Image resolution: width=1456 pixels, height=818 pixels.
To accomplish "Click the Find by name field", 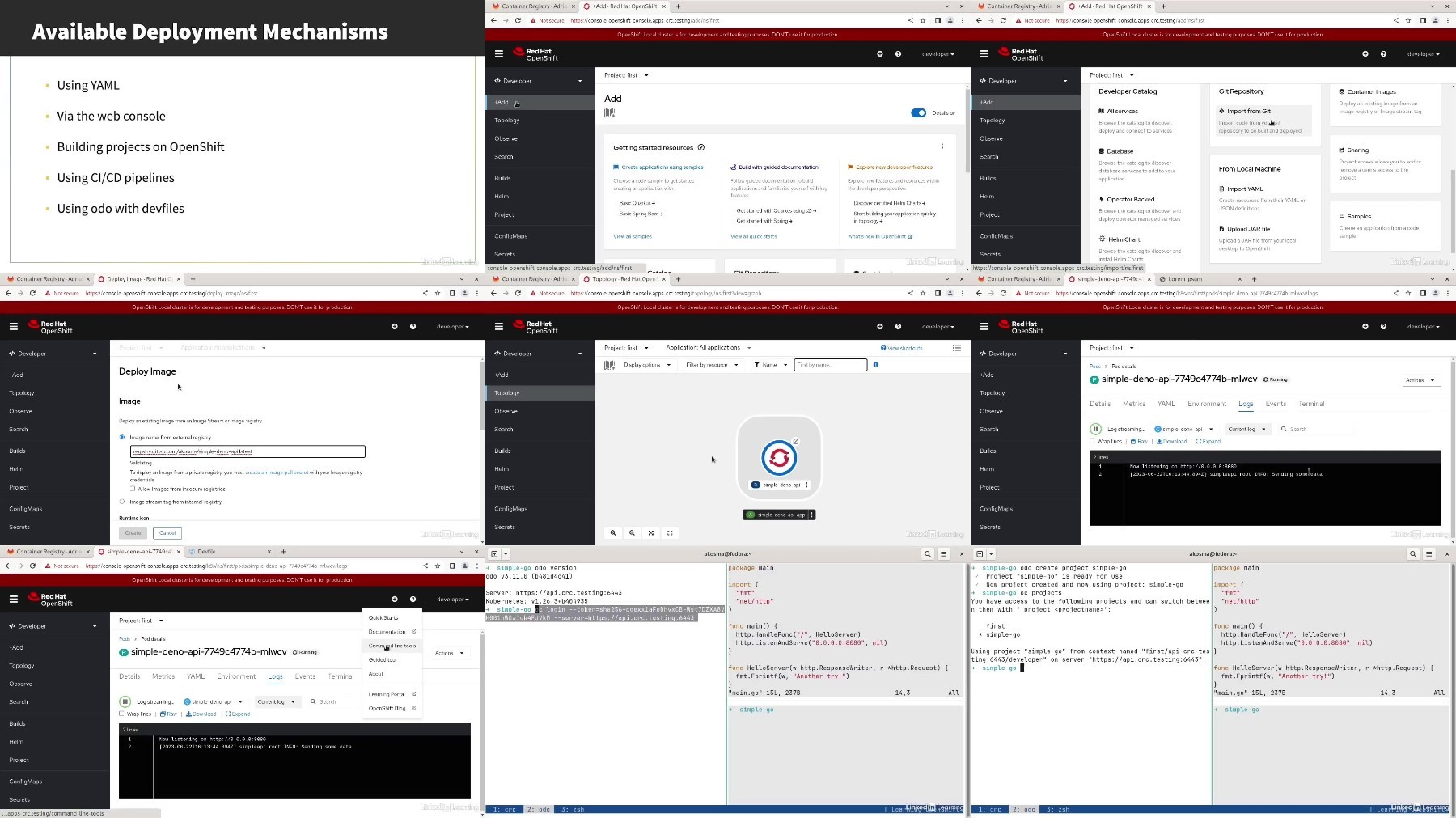I will pyautogui.click(x=831, y=365).
